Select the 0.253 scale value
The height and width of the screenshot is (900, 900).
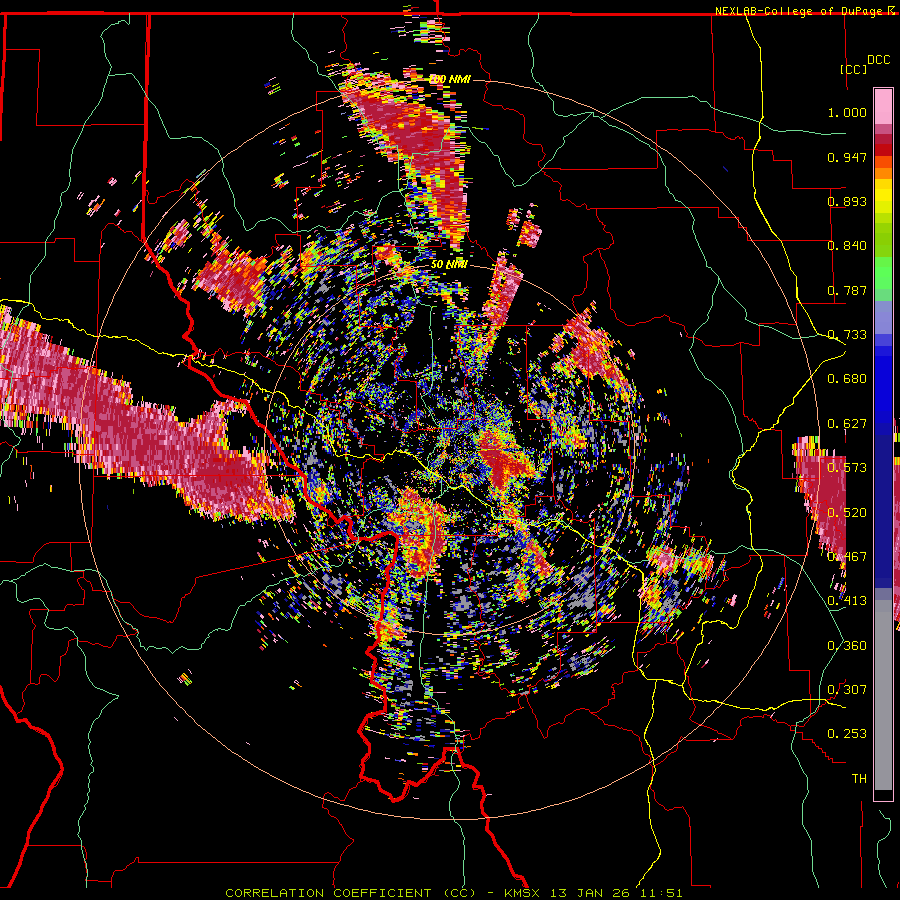tap(847, 734)
